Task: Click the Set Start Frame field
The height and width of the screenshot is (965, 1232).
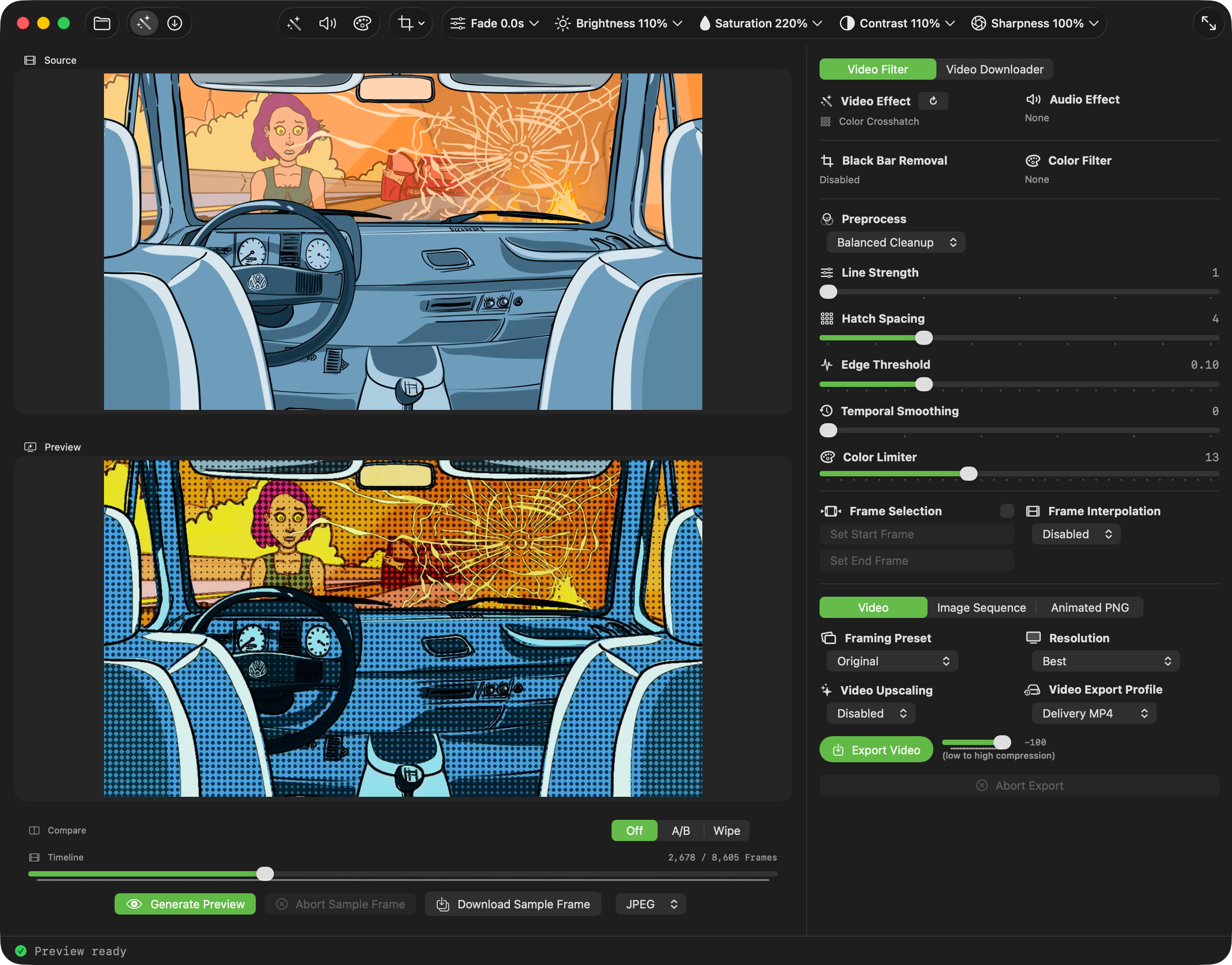Action: coord(916,533)
